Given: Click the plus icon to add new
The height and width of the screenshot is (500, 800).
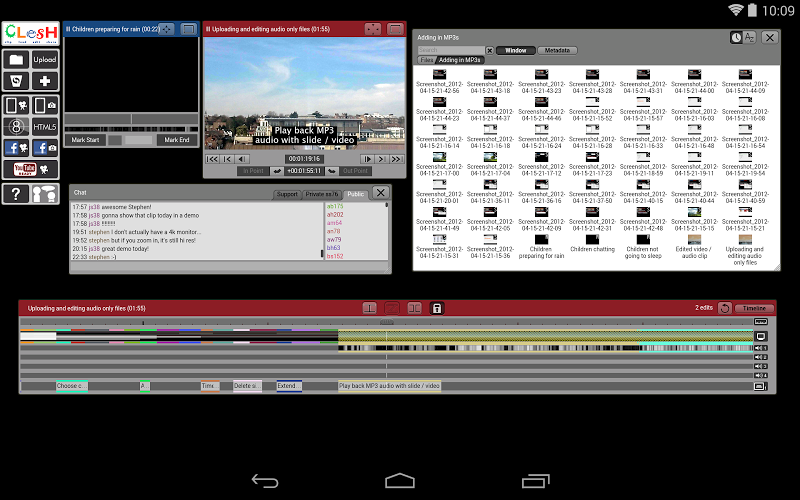Looking at the screenshot, I should pos(45,81).
